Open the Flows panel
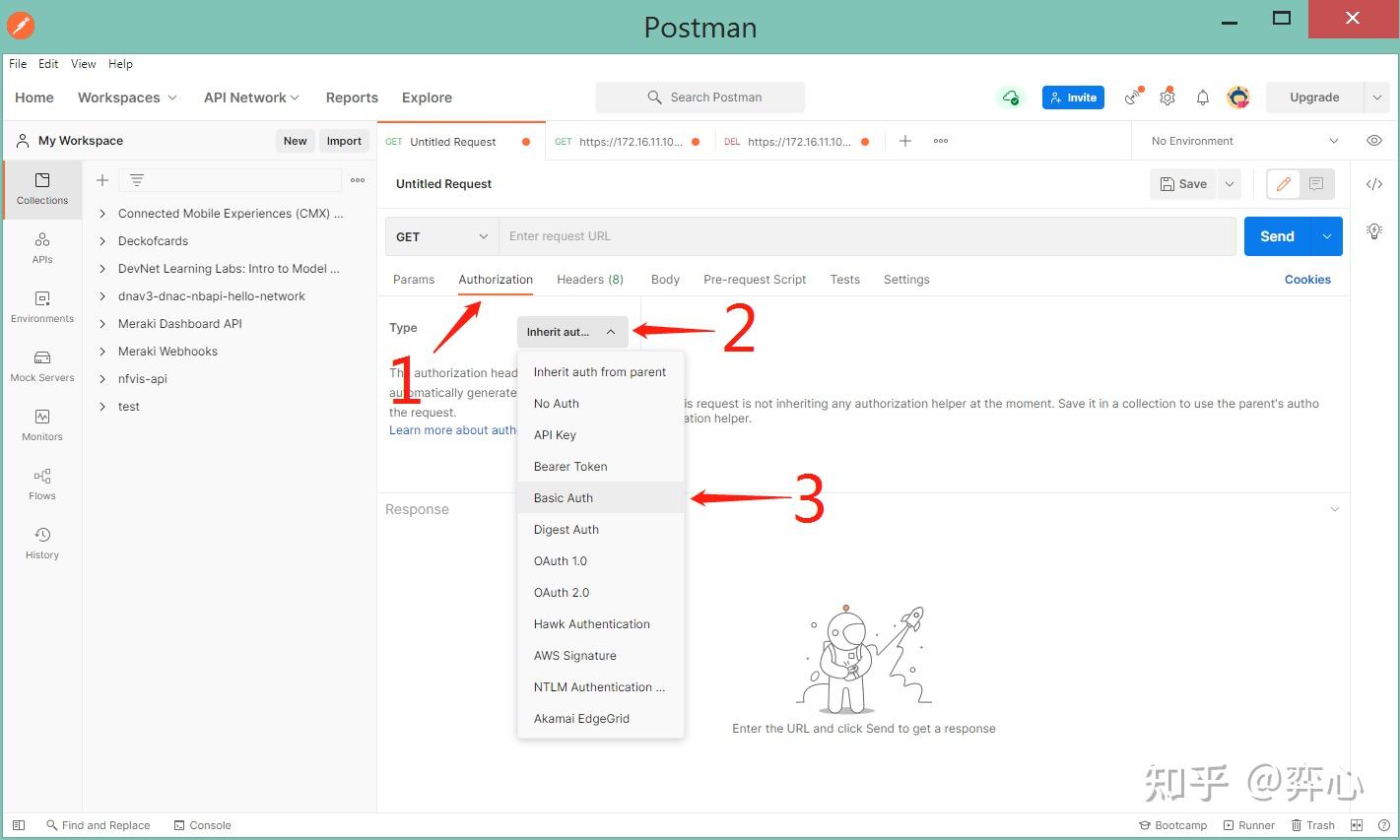The height and width of the screenshot is (840, 1400). click(41, 485)
